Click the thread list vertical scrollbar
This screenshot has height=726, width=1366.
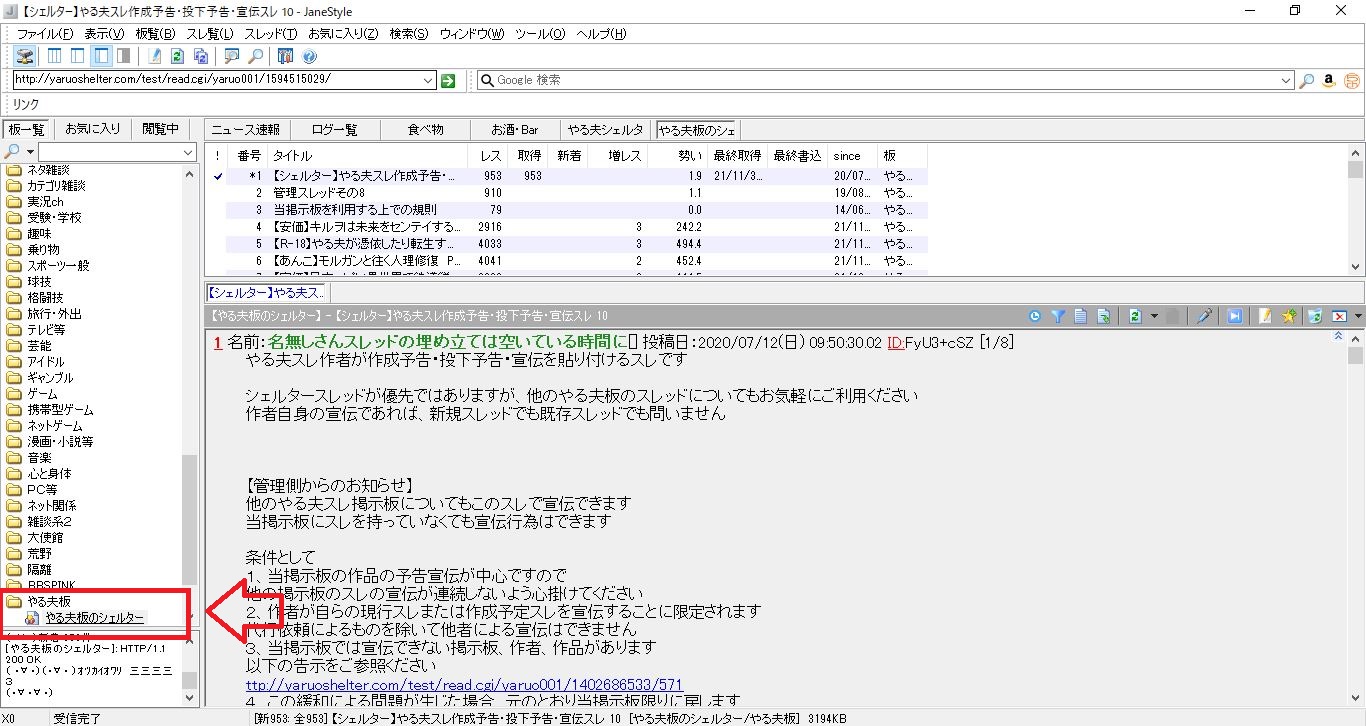pos(1355,209)
